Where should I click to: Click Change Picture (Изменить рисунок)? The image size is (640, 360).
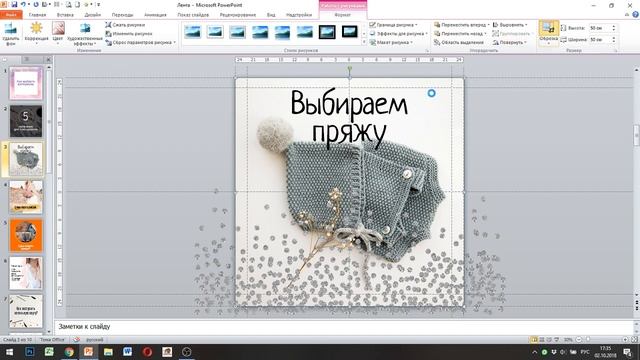129,33
